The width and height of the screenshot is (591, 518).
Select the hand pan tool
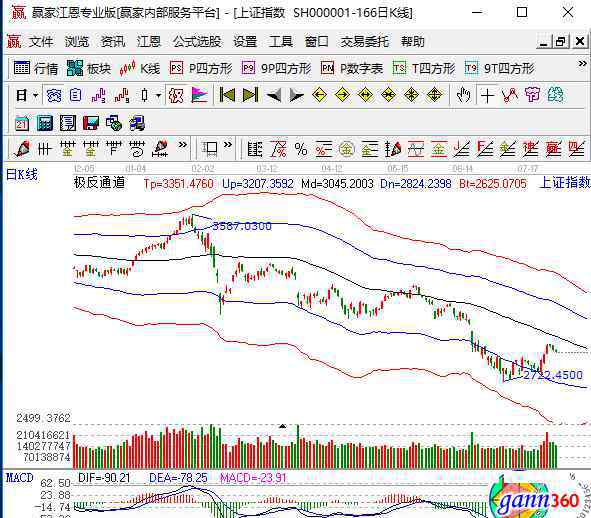pyautogui.click(x=464, y=95)
